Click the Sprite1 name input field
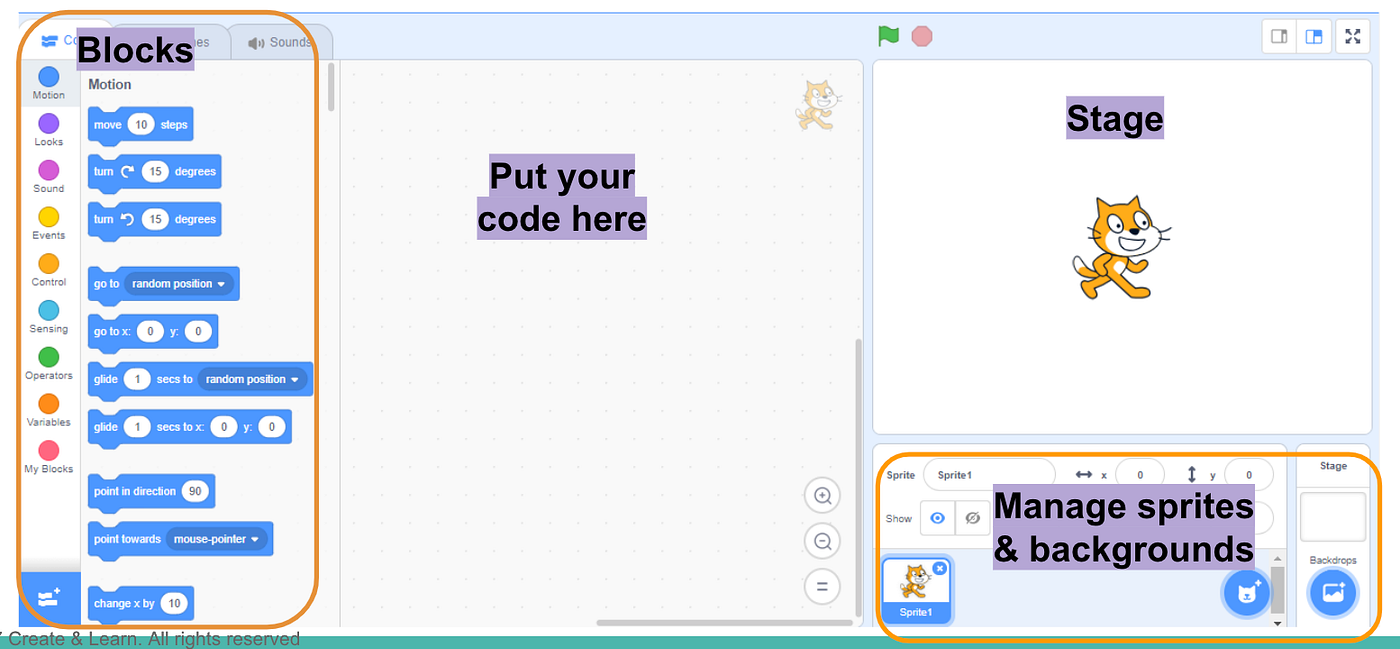Viewport: 1400px width, 649px height. 988,473
